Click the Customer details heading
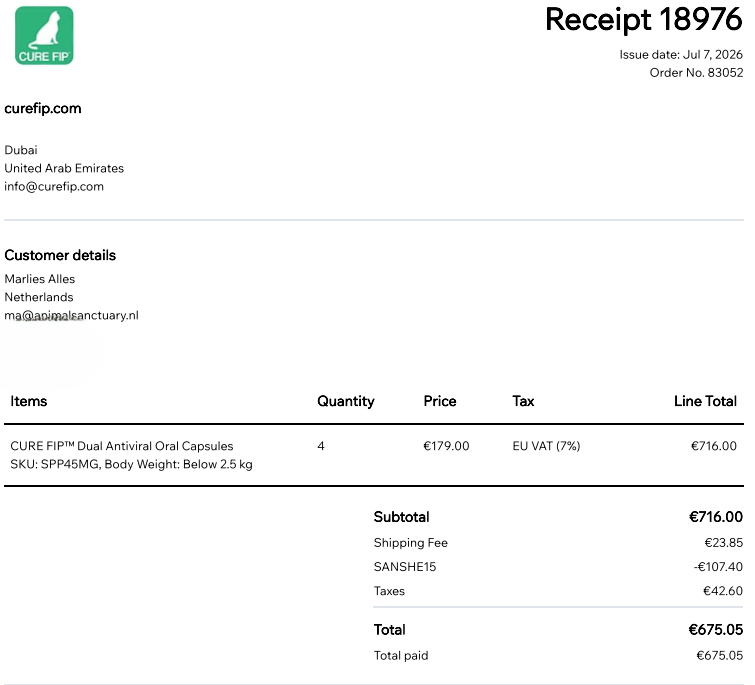This screenshot has width=755, height=685. [x=60, y=255]
